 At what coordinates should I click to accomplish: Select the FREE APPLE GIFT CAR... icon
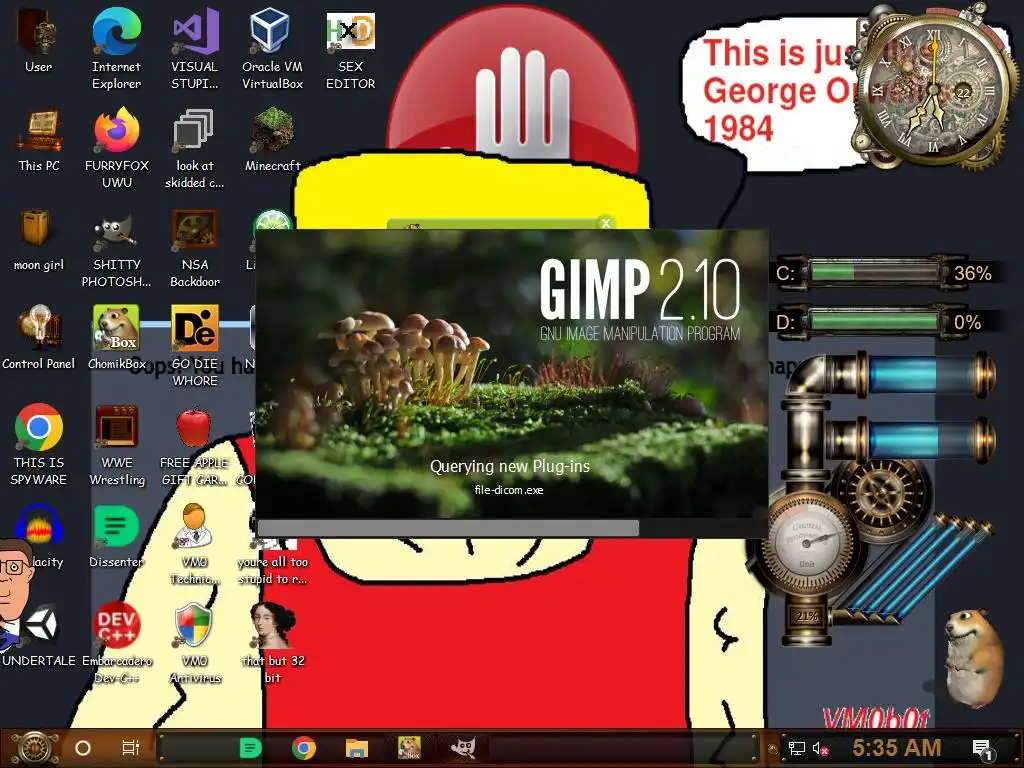tap(194, 445)
